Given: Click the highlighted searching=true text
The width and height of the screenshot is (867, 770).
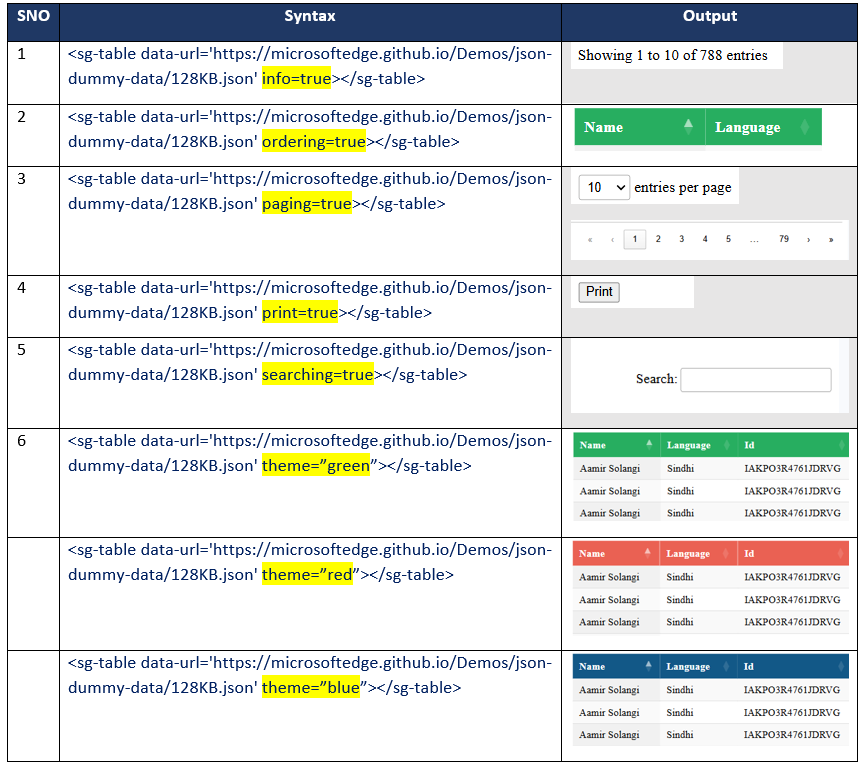Looking at the screenshot, I should 317,375.
